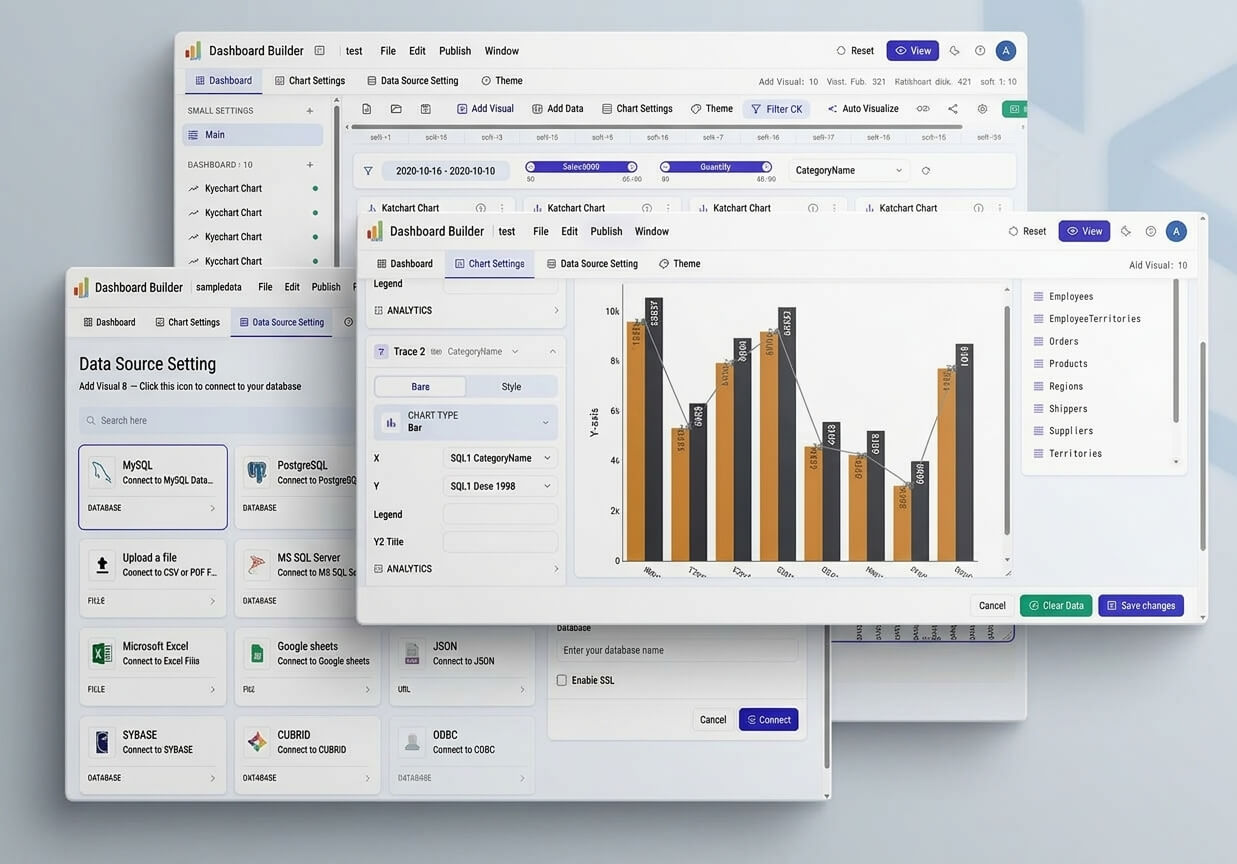Screen dimensions: 1237x864
Task: Open CategoryName dropdown beside Trace 2
Action: click(x=483, y=352)
